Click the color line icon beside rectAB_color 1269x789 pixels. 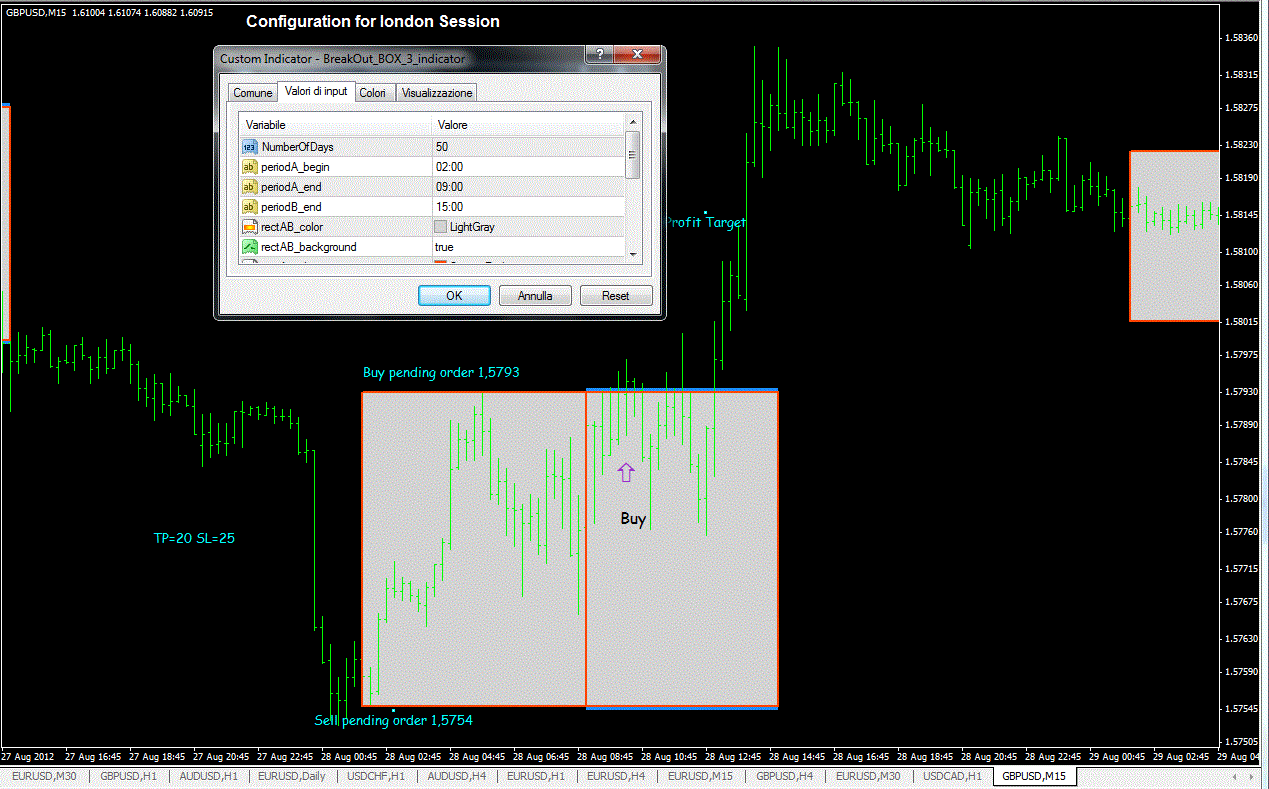250,226
